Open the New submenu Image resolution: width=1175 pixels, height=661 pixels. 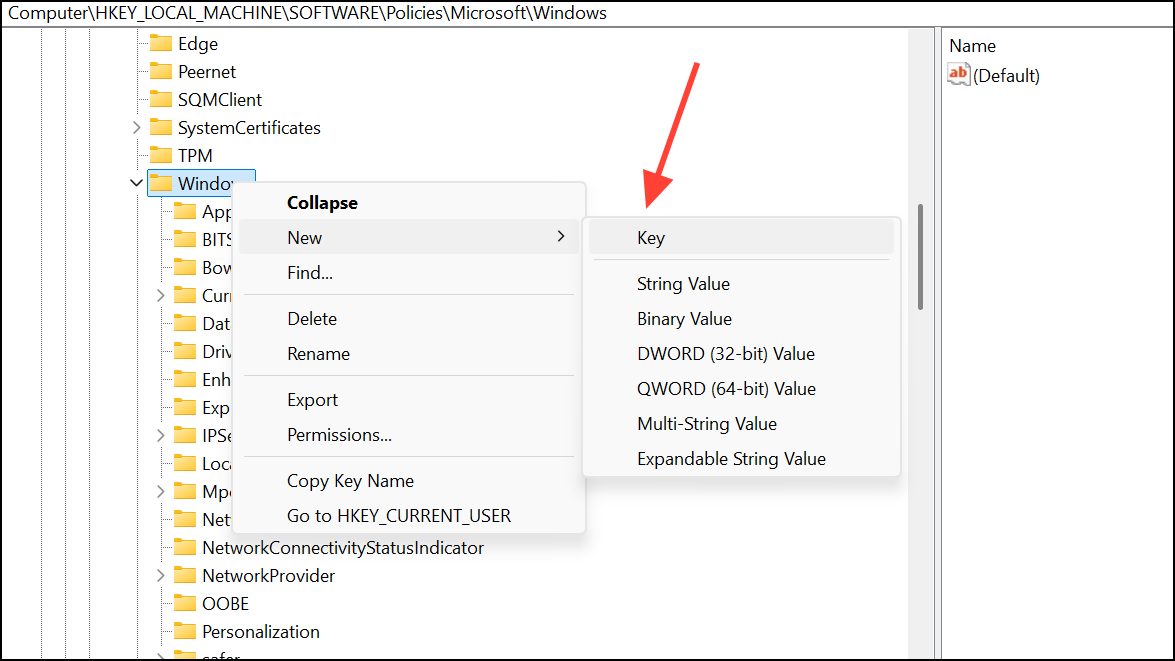click(x=305, y=237)
